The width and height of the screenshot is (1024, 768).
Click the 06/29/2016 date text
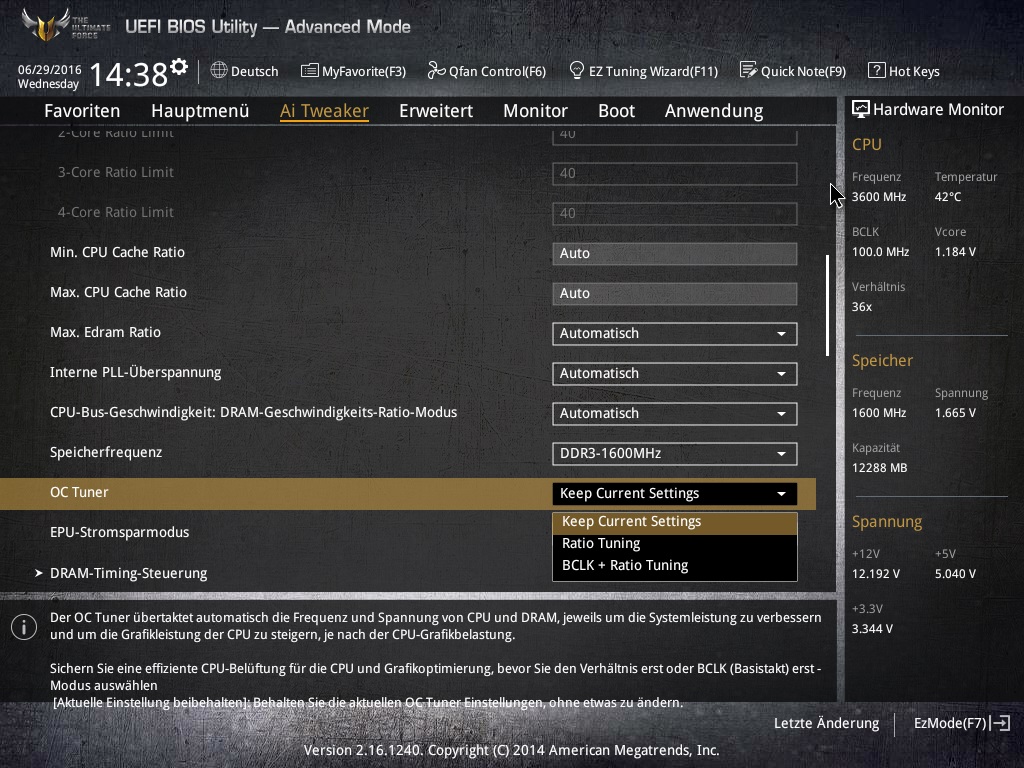coord(50,69)
